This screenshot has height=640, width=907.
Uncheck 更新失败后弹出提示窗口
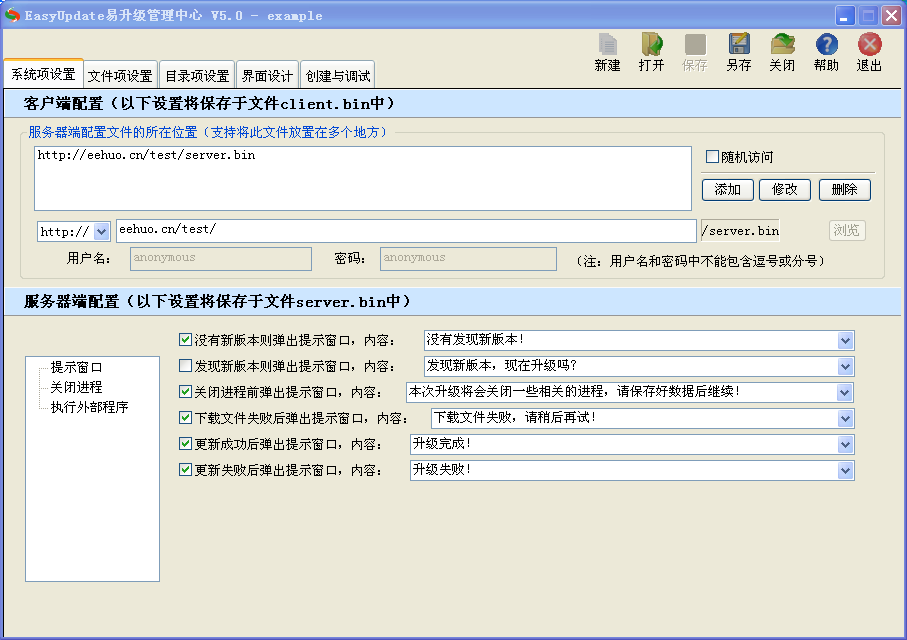pos(185,469)
